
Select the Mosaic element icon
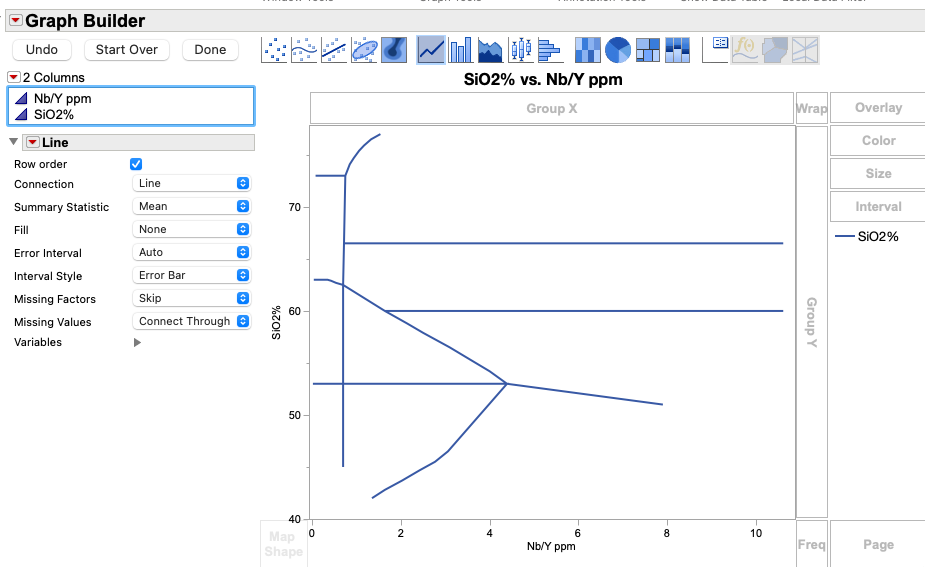[x=677, y=50]
